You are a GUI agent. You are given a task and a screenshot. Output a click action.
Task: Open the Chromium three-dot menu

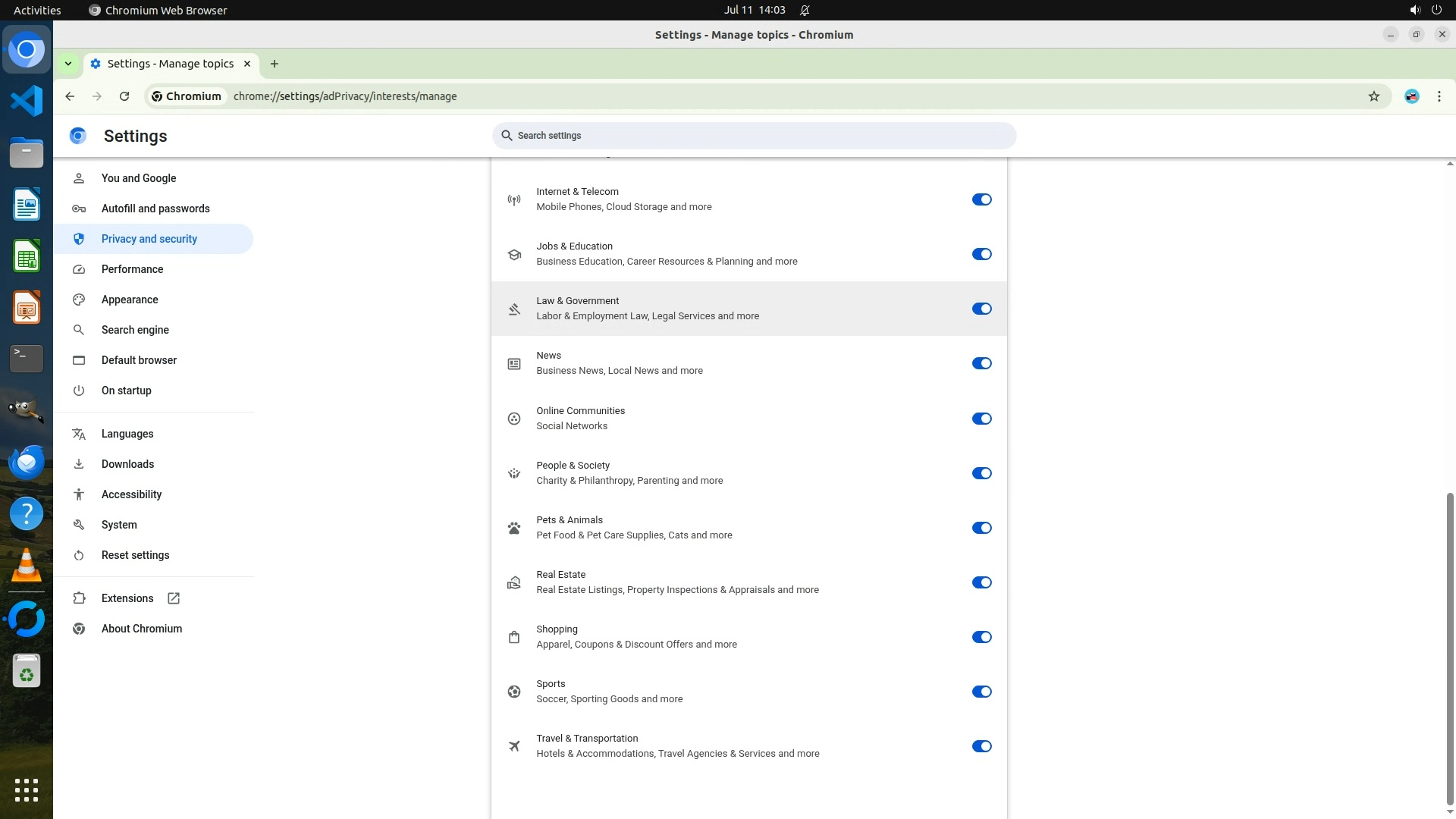coord(1439,96)
